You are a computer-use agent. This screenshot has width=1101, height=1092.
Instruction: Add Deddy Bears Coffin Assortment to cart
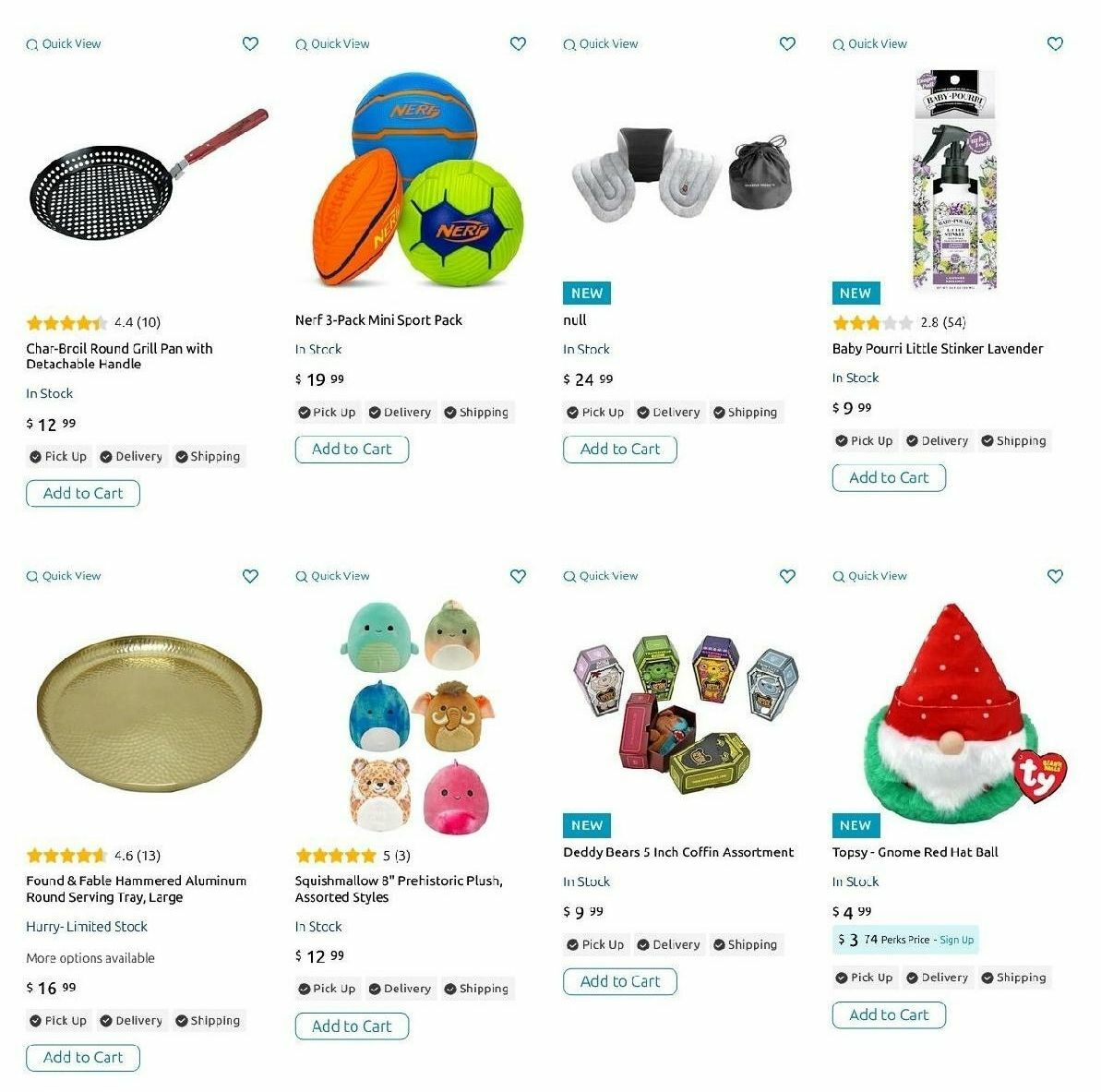click(x=620, y=982)
